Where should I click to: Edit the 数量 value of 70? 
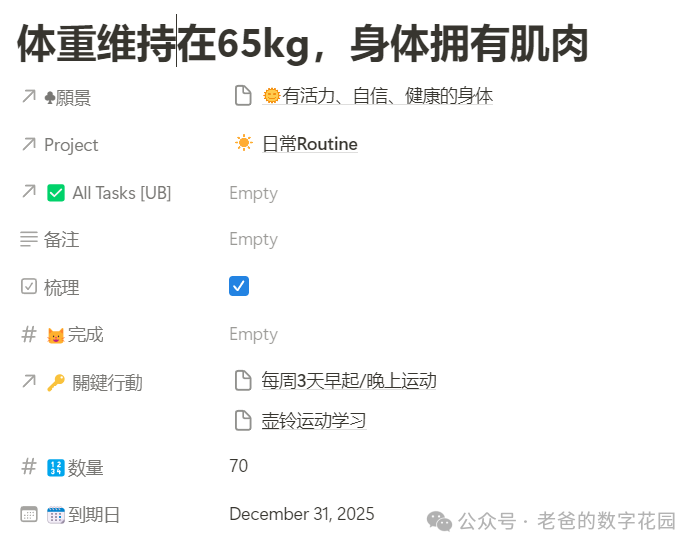tap(239, 466)
